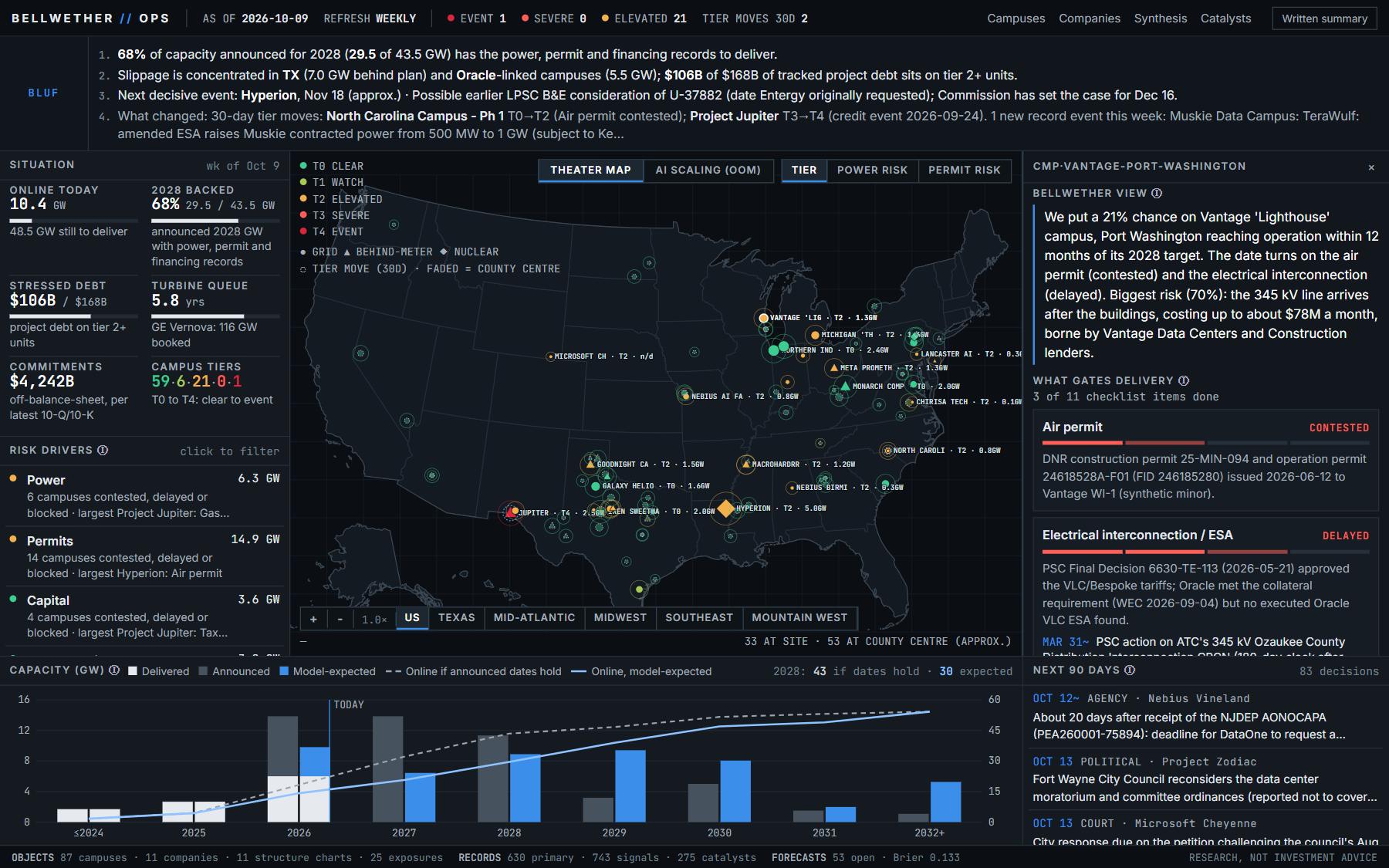Close the CMP-Vantage-Port-Washington panel

coord(1371,167)
